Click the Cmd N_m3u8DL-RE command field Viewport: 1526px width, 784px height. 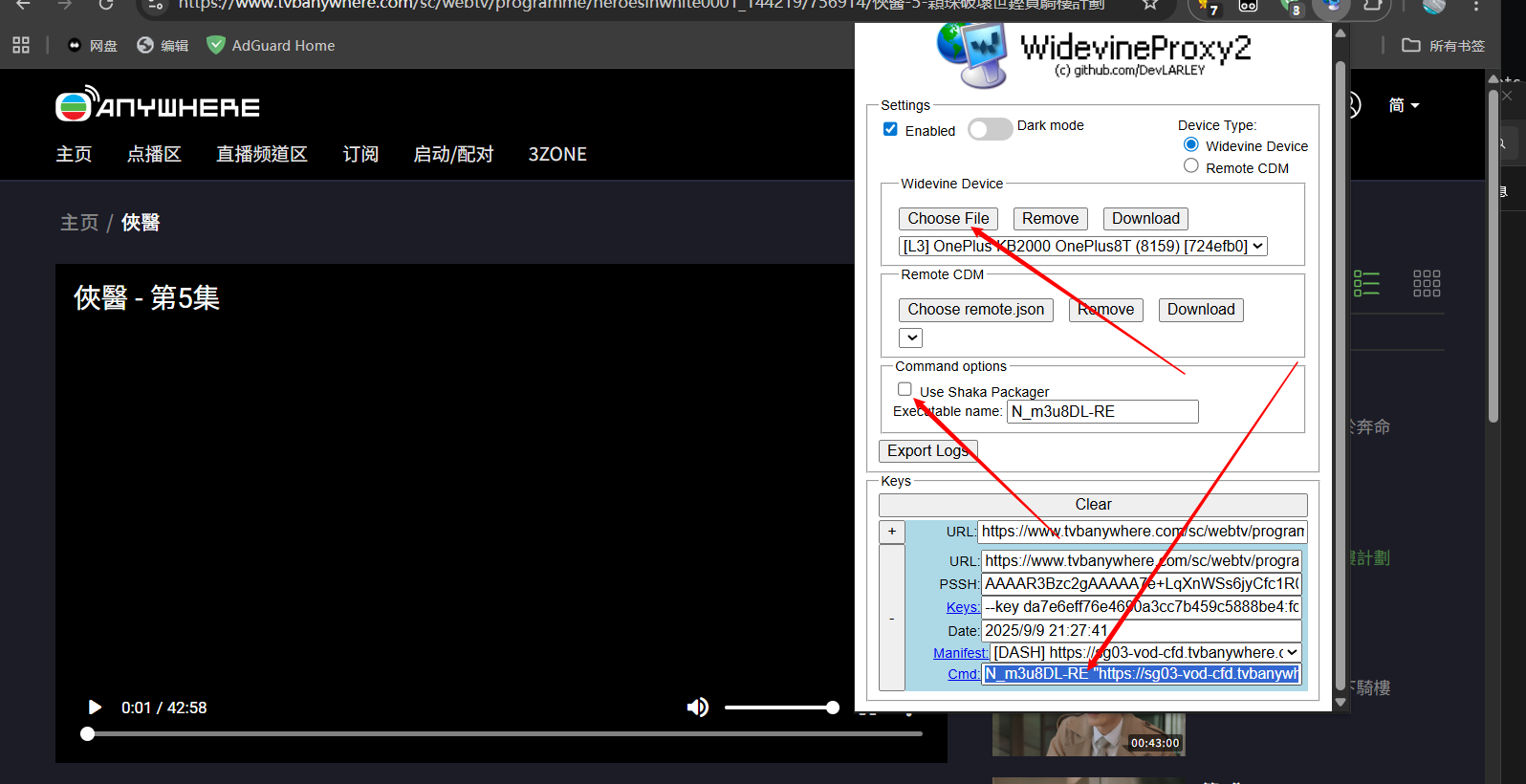click(1142, 674)
